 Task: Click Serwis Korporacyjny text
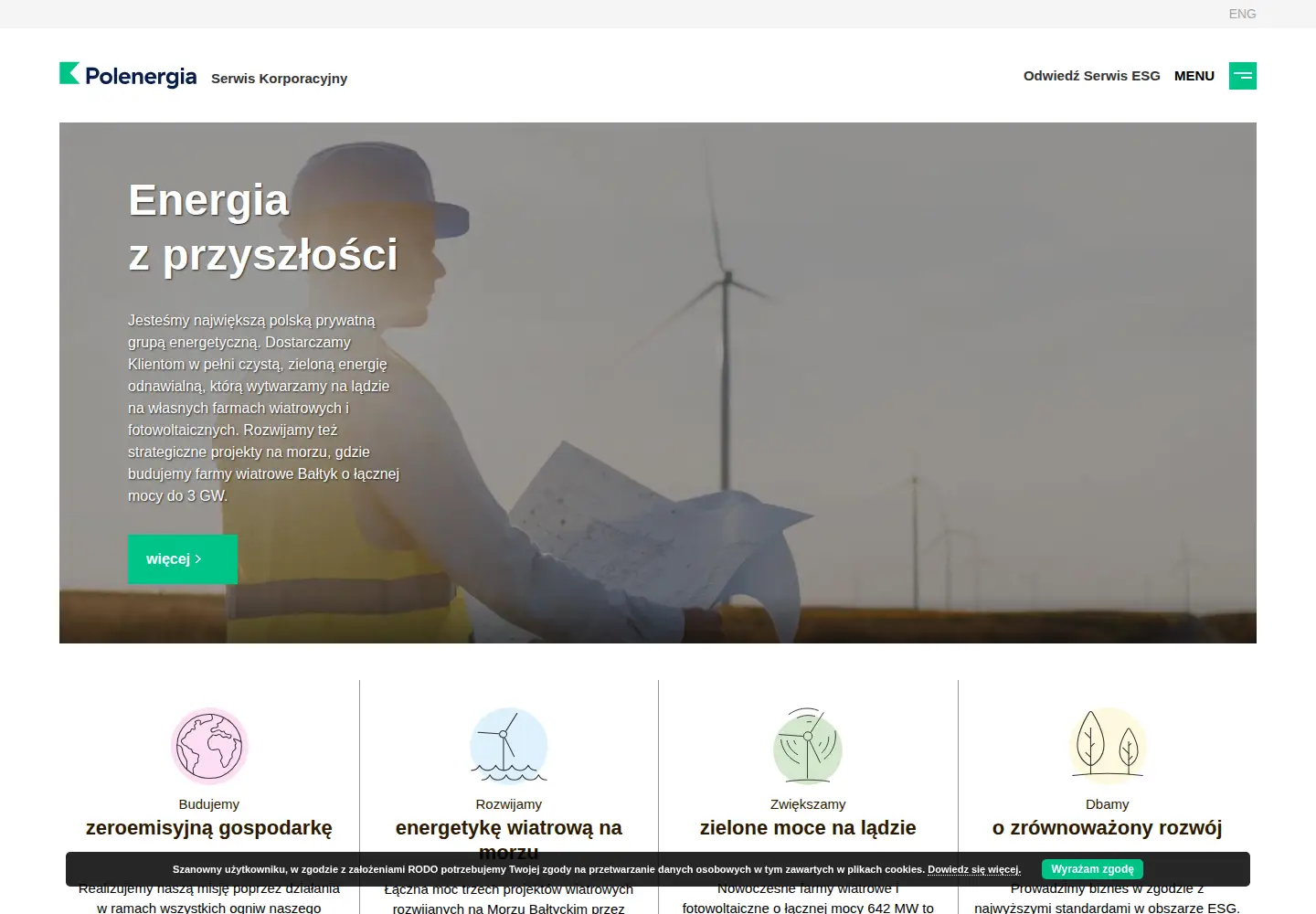tap(279, 79)
